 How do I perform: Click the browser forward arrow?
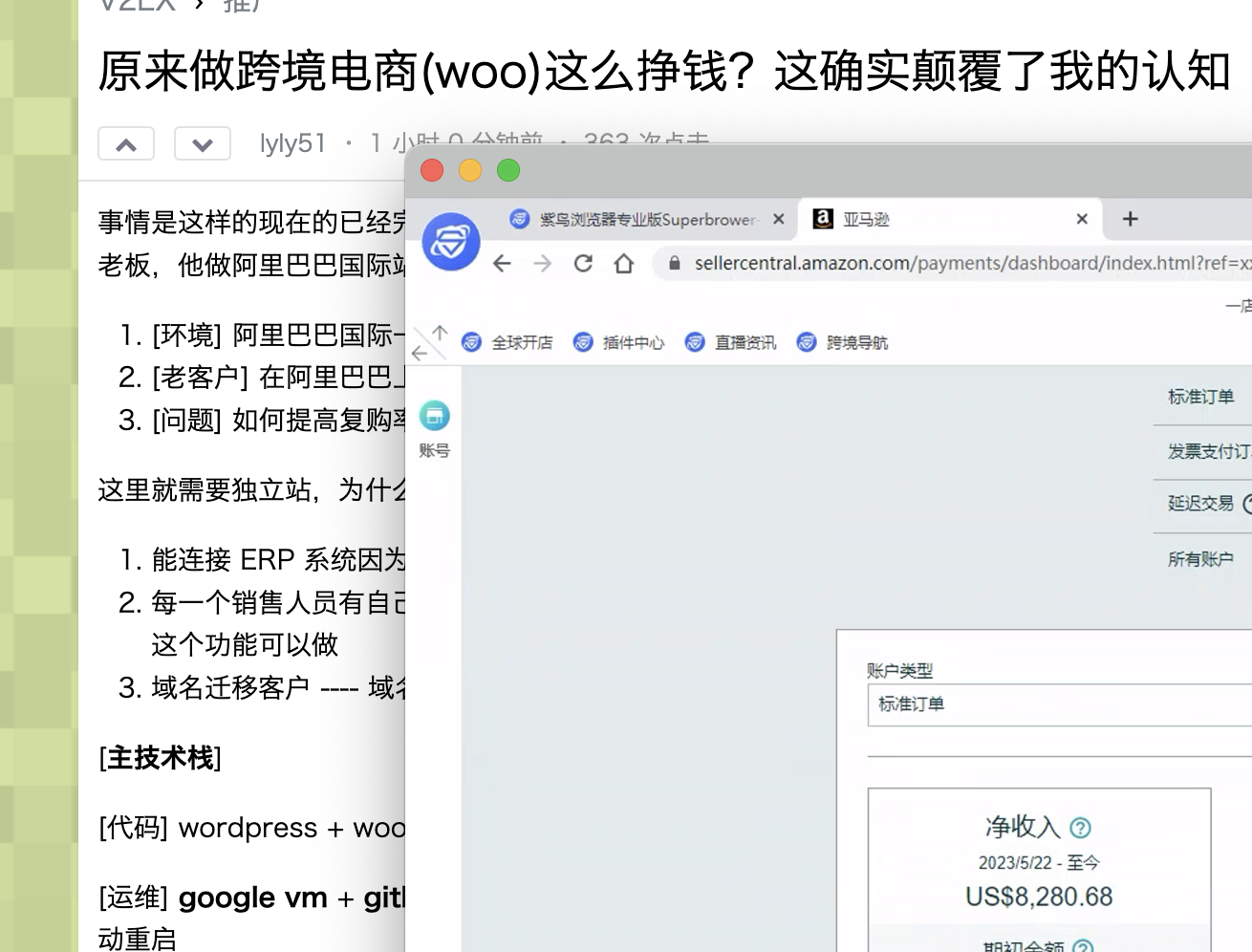click(x=543, y=264)
